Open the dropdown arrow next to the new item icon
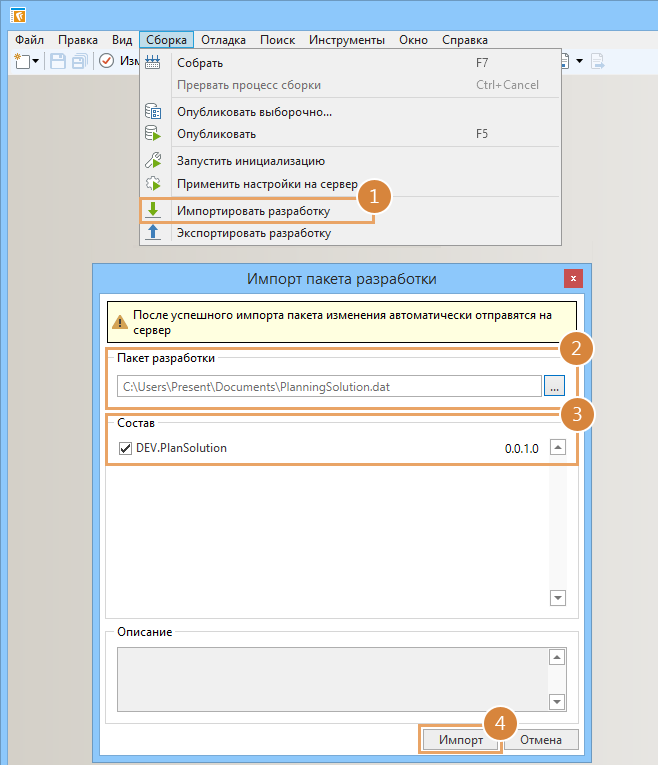 [x=36, y=62]
